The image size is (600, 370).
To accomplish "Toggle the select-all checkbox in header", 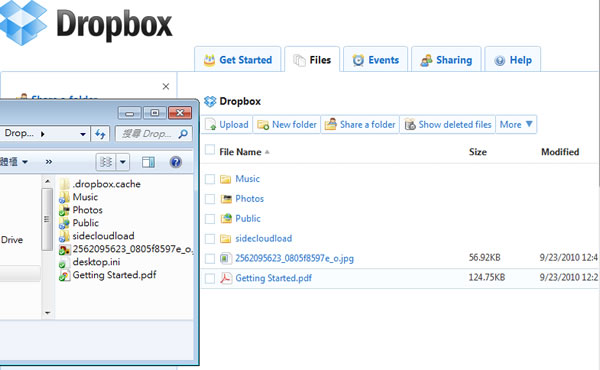I will pyautogui.click(x=210, y=150).
